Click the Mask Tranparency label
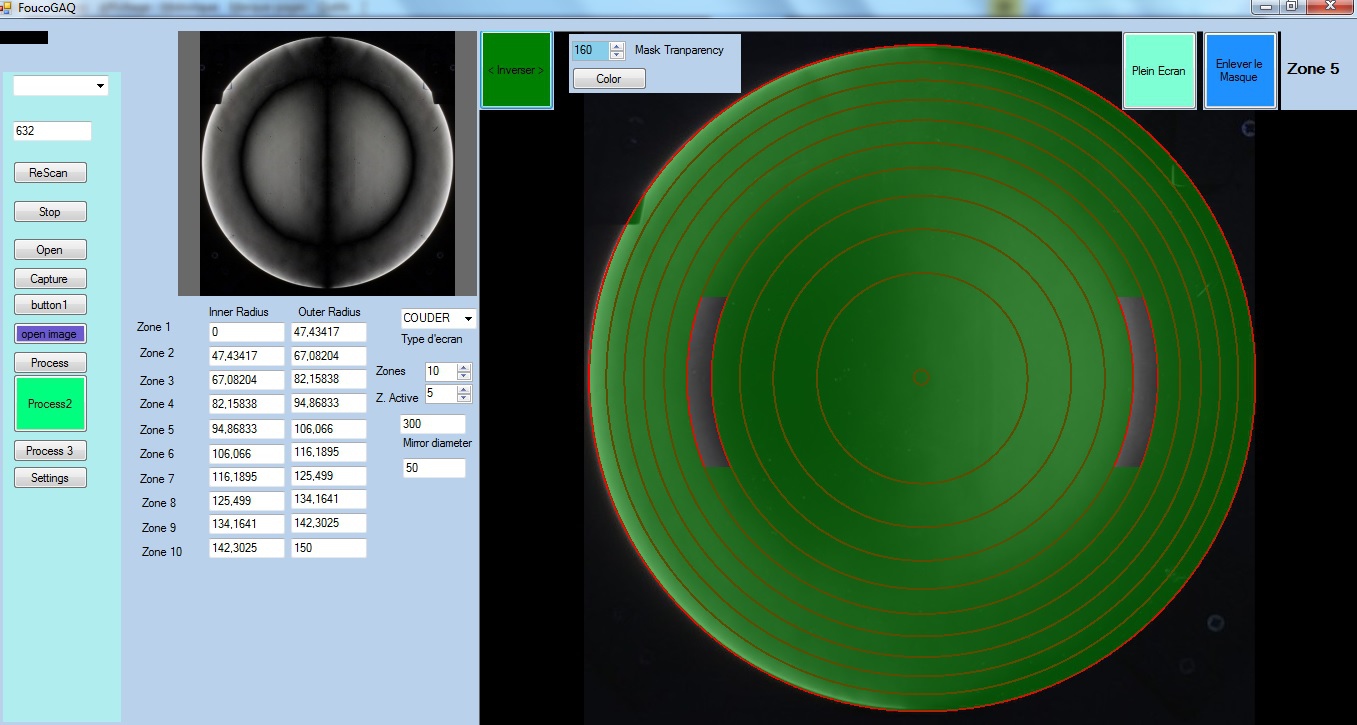This screenshot has height=725, width=1357. pyautogui.click(x=679, y=50)
